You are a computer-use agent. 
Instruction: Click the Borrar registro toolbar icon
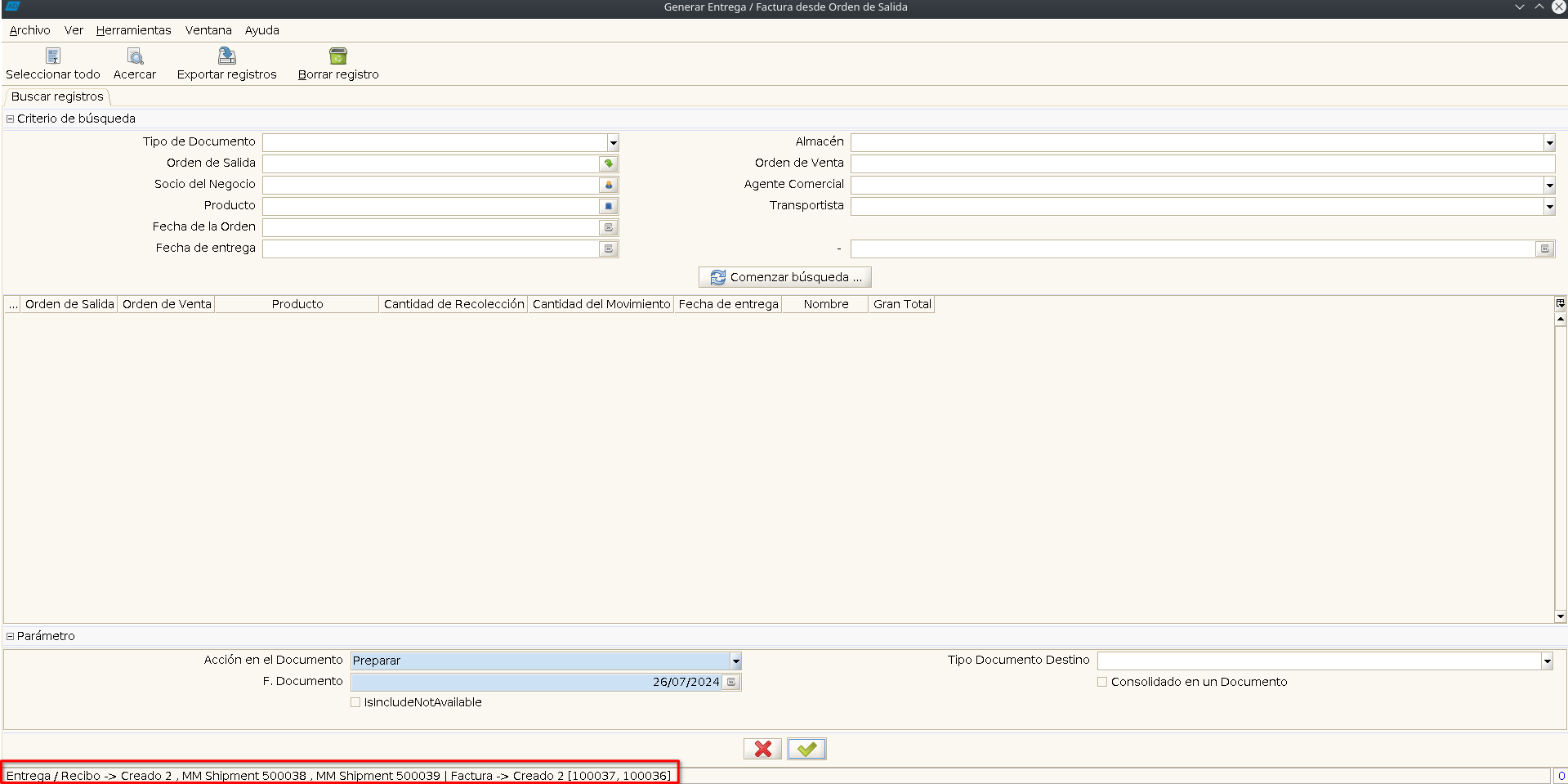click(338, 56)
